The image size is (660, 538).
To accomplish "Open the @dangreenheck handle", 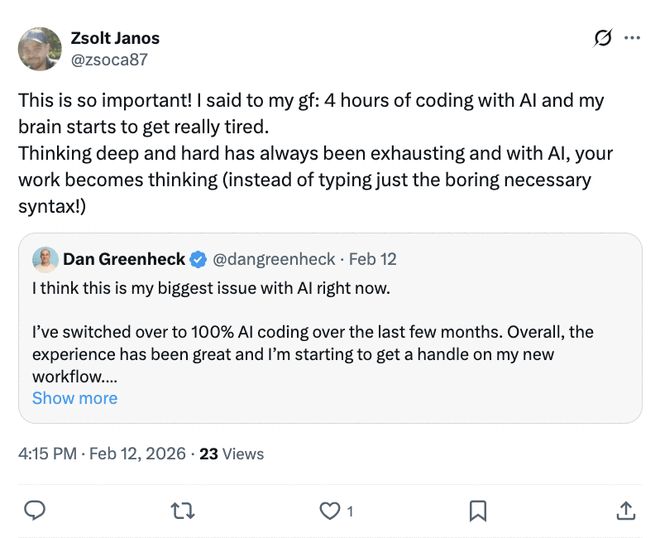I will 275,259.
